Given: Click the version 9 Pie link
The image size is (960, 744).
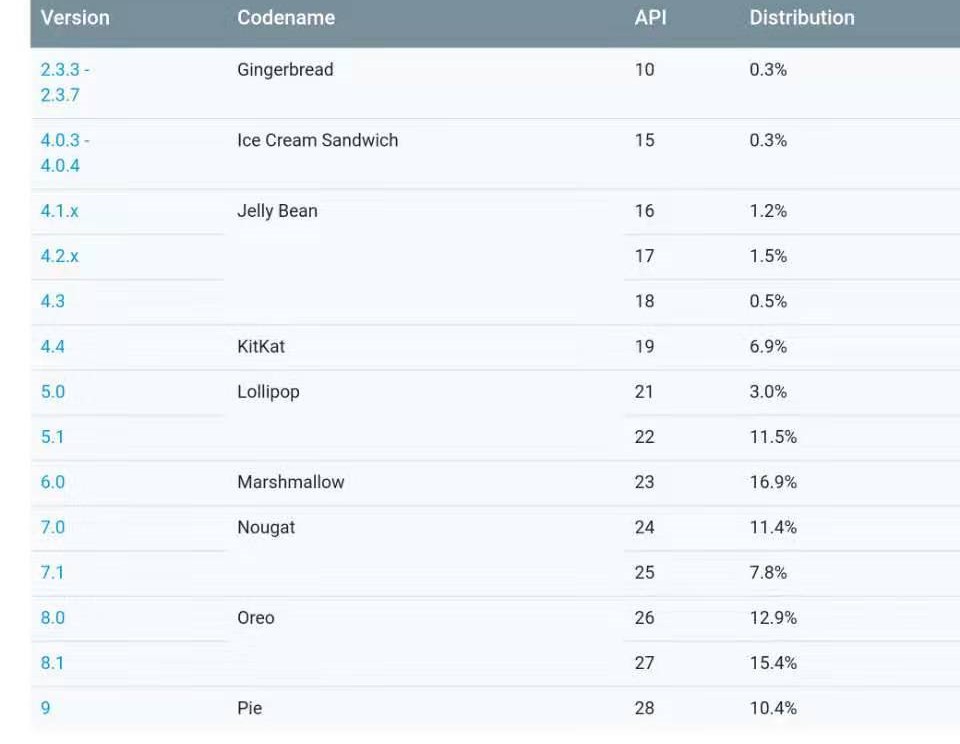Looking at the screenshot, I should pos(46,708).
